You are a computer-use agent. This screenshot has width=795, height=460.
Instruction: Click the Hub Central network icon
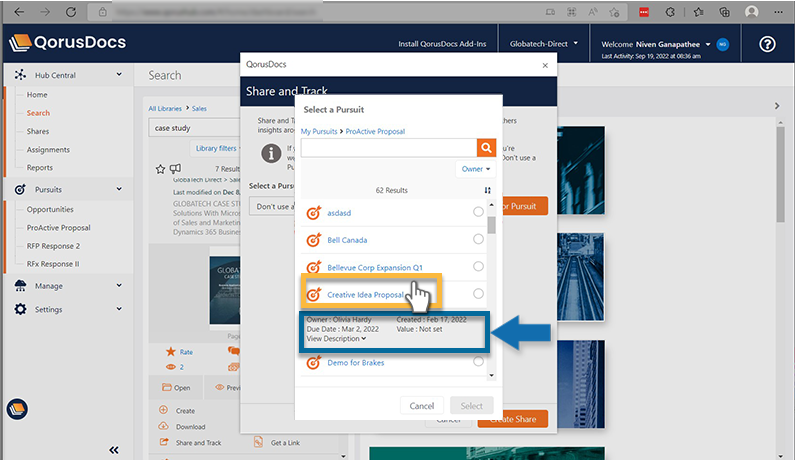(20, 75)
